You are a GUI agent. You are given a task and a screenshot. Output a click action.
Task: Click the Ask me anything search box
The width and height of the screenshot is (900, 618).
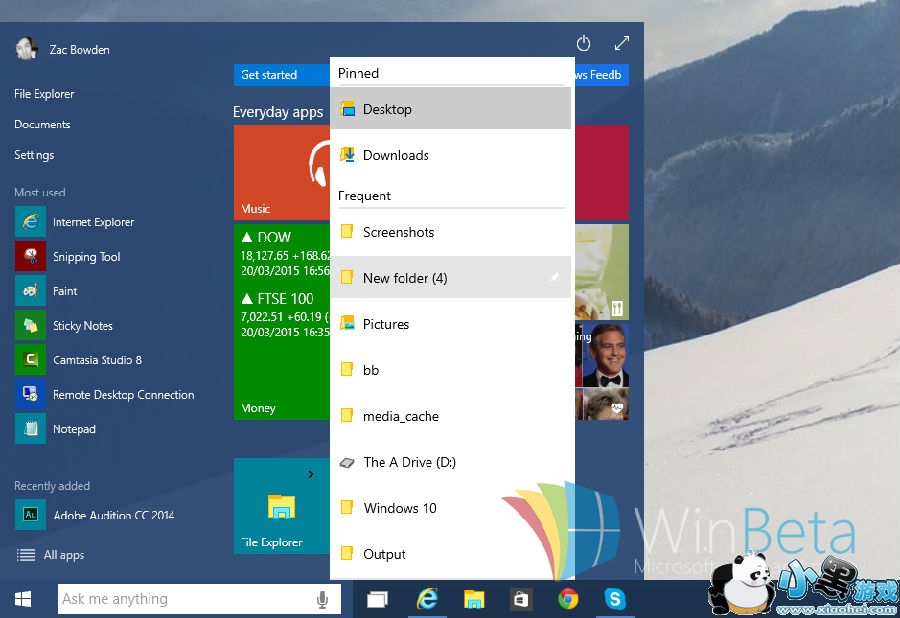[185, 599]
